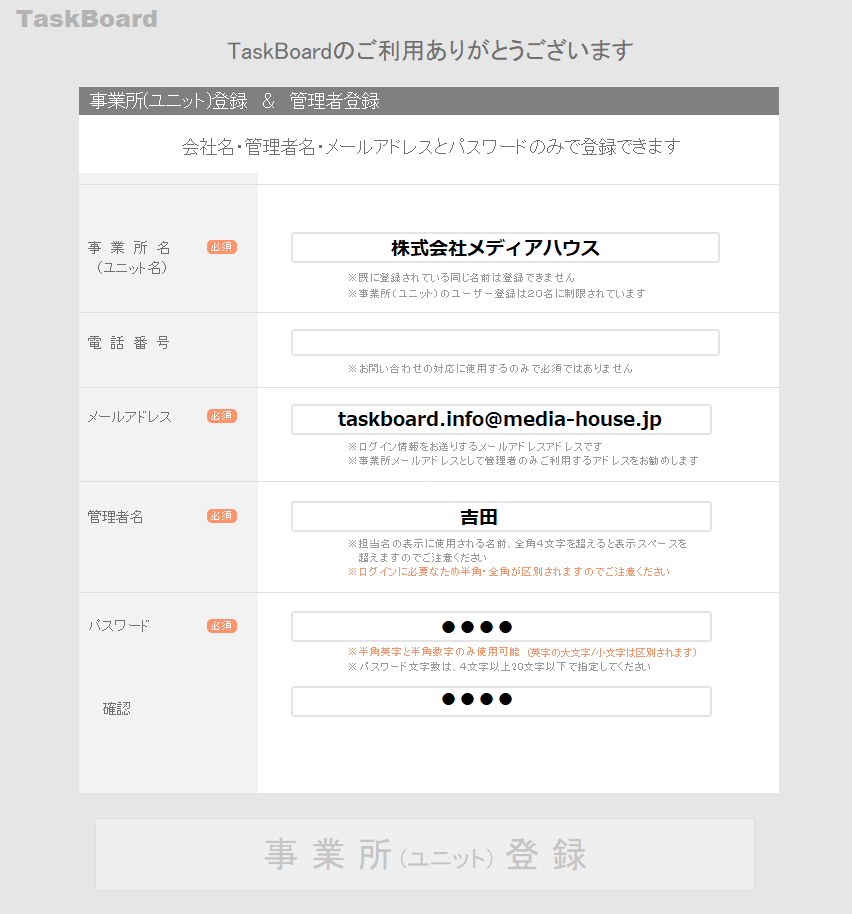The width and height of the screenshot is (852, 914).
Task: Click the 必須 badge beside 管理者名
Action: pyautogui.click(x=222, y=516)
